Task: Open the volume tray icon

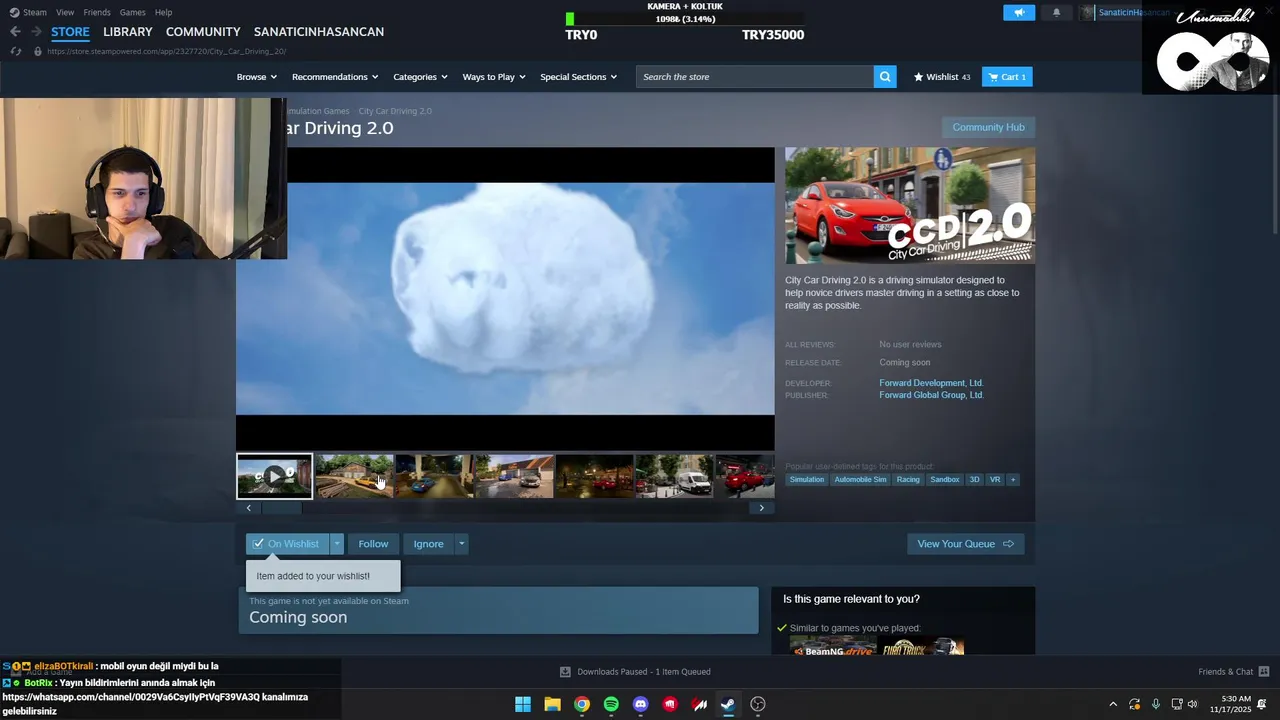Action: pos(1192,704)
